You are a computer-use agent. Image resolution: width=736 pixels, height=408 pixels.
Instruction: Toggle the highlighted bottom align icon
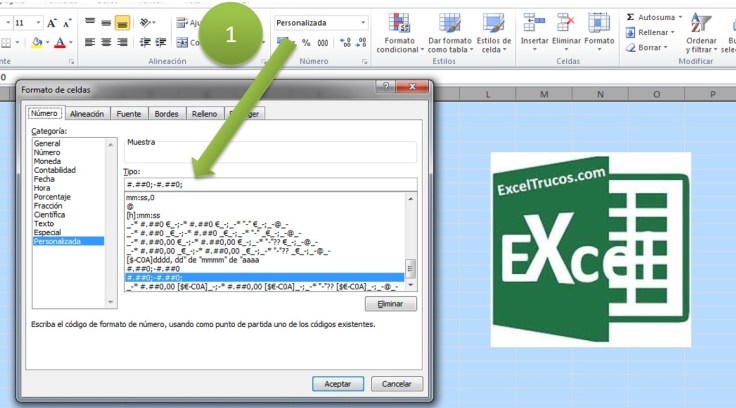click(x=122, y=23)
